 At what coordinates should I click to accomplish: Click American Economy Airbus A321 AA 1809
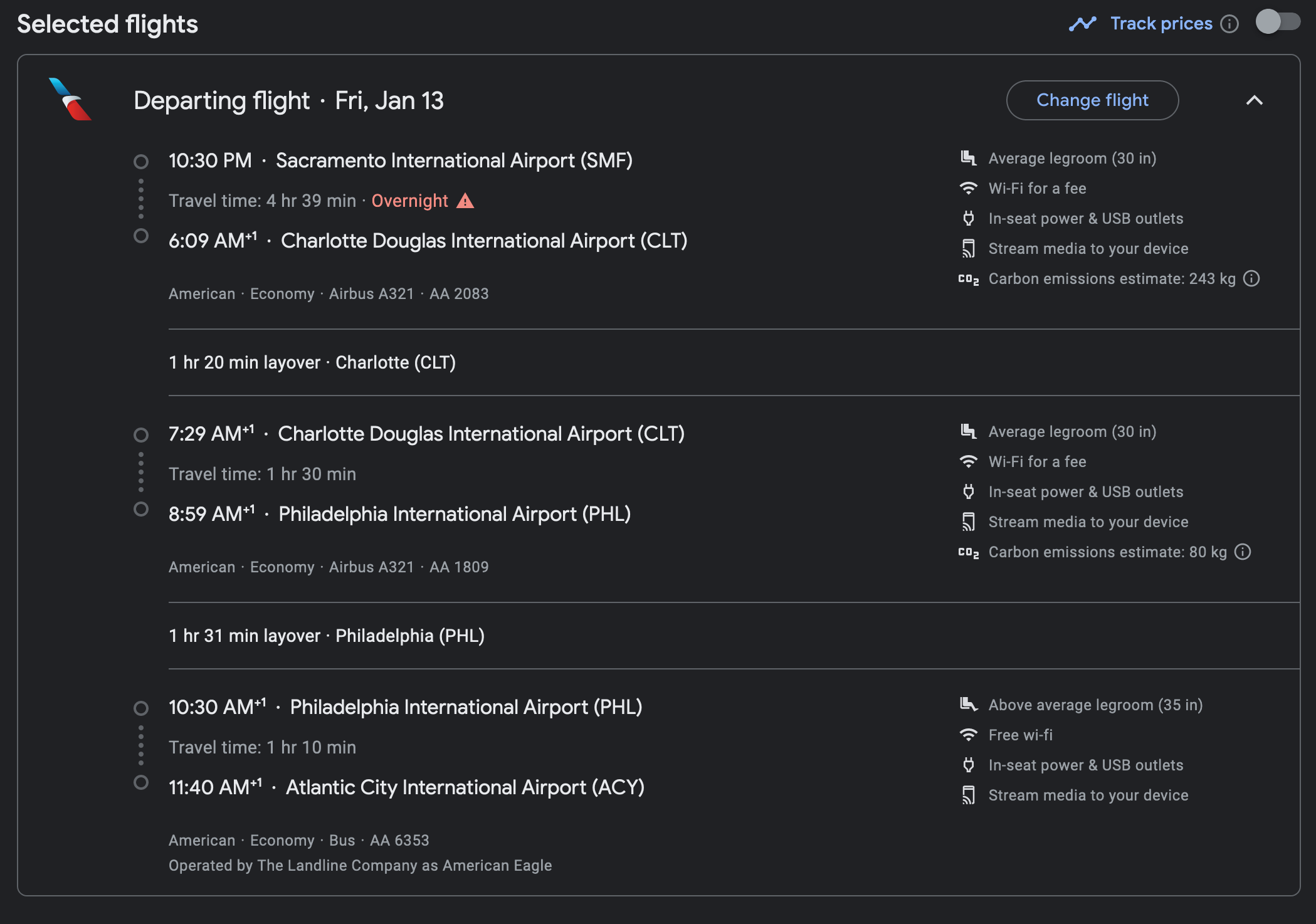[329, 567]
